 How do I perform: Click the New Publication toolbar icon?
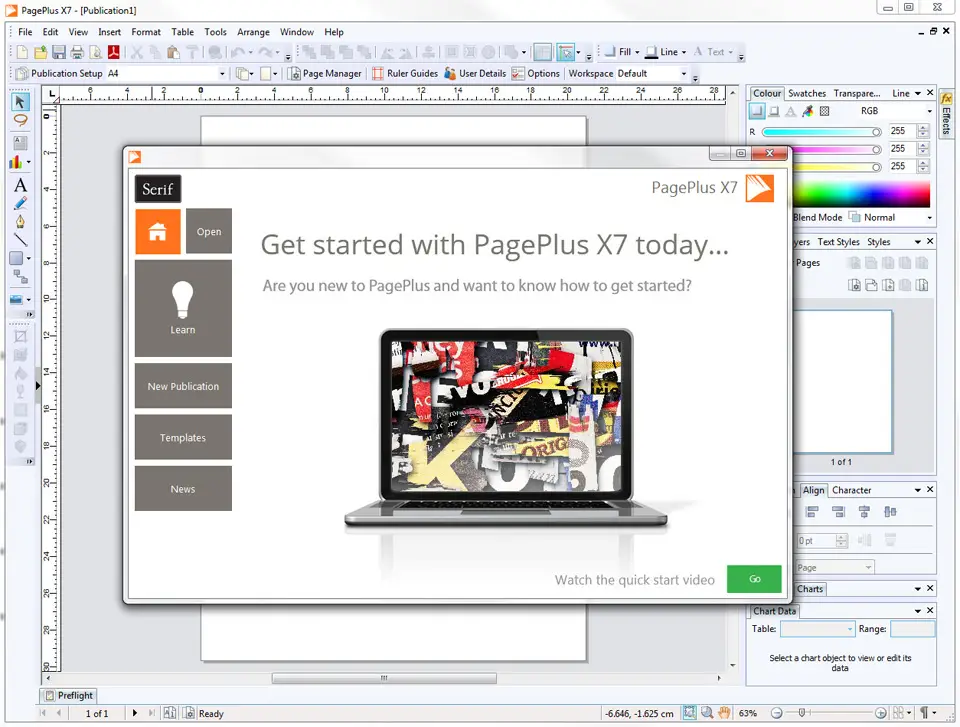[x=22, y=52]
